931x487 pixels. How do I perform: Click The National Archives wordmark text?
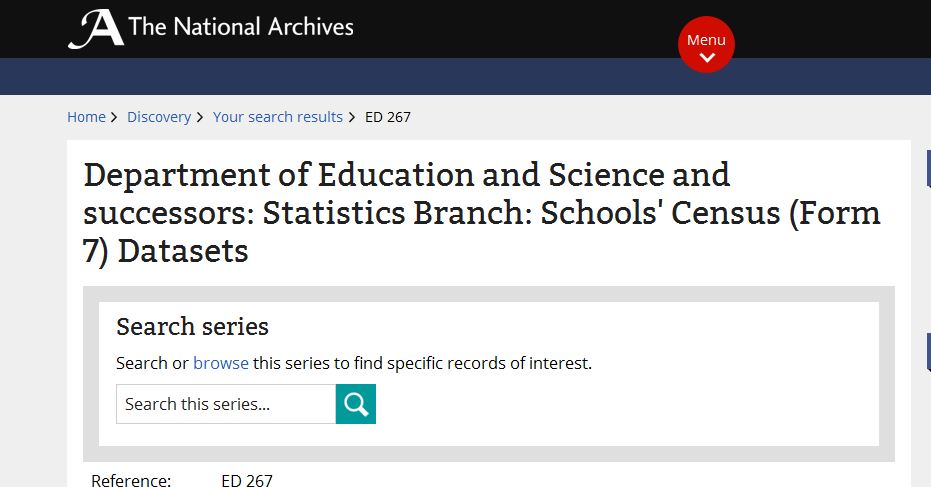point(240,27)
